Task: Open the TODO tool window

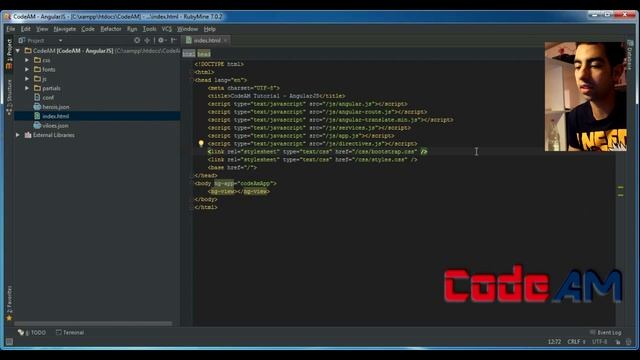Action: [32, 333]
